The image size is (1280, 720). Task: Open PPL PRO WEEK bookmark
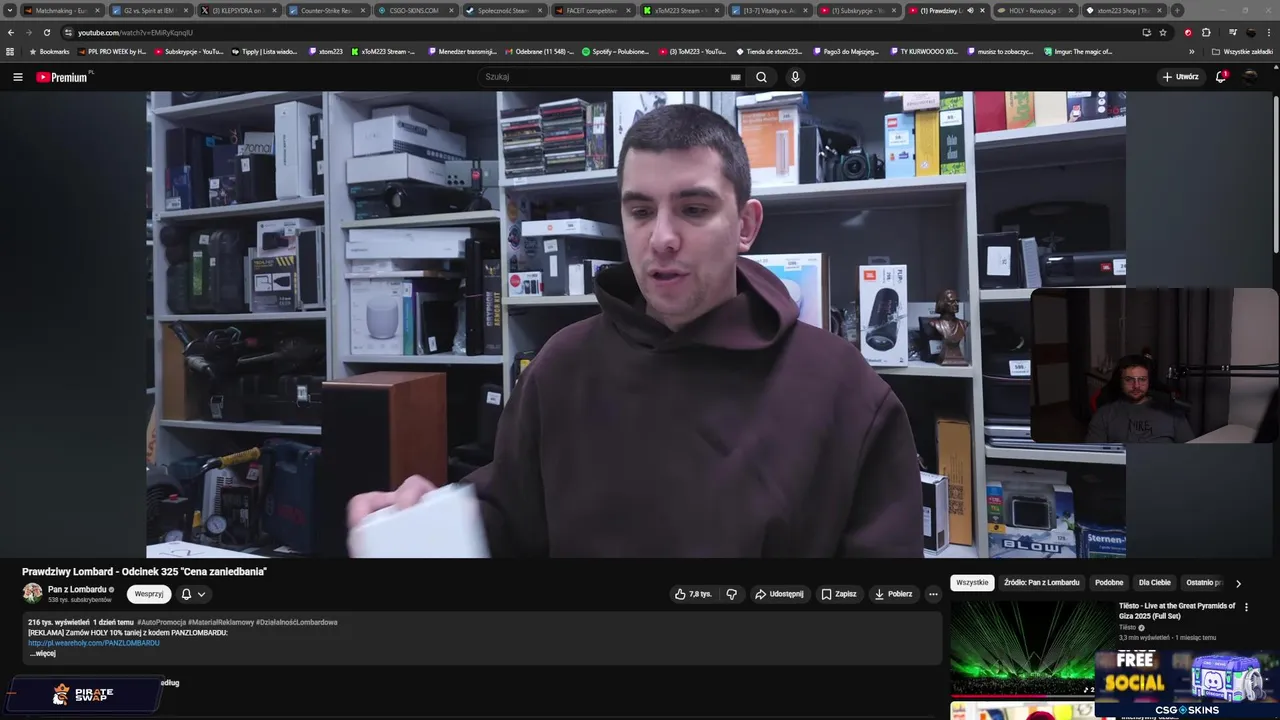pos(112,51)
